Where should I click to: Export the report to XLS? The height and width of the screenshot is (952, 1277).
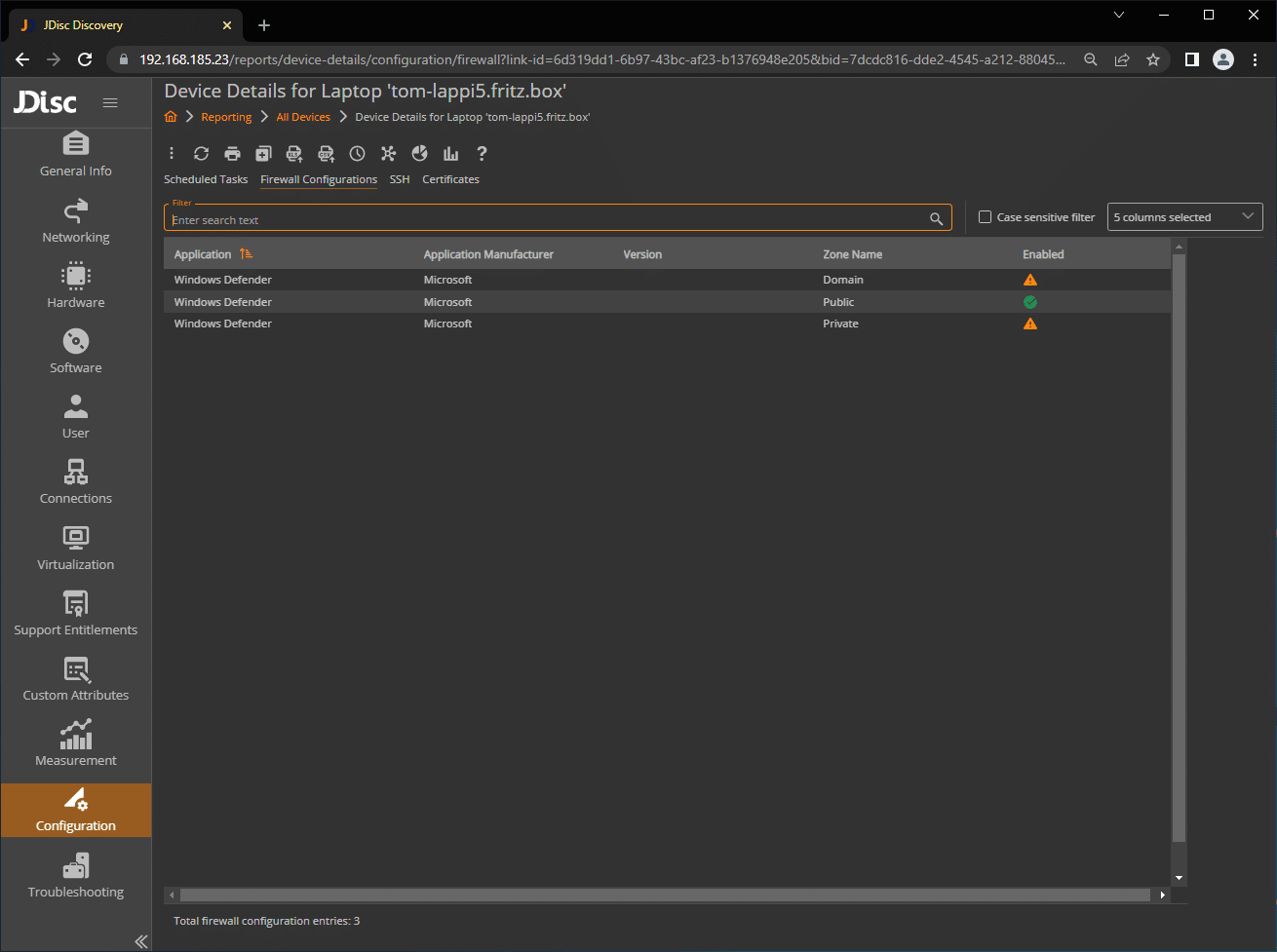pos(294,154)
